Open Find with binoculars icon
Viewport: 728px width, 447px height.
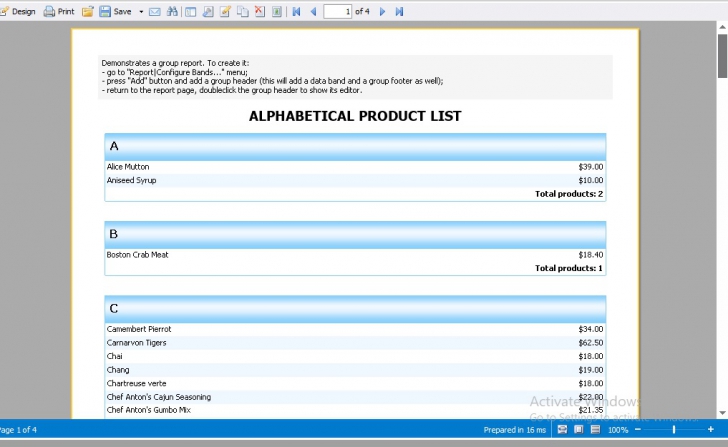pos(172,12)
